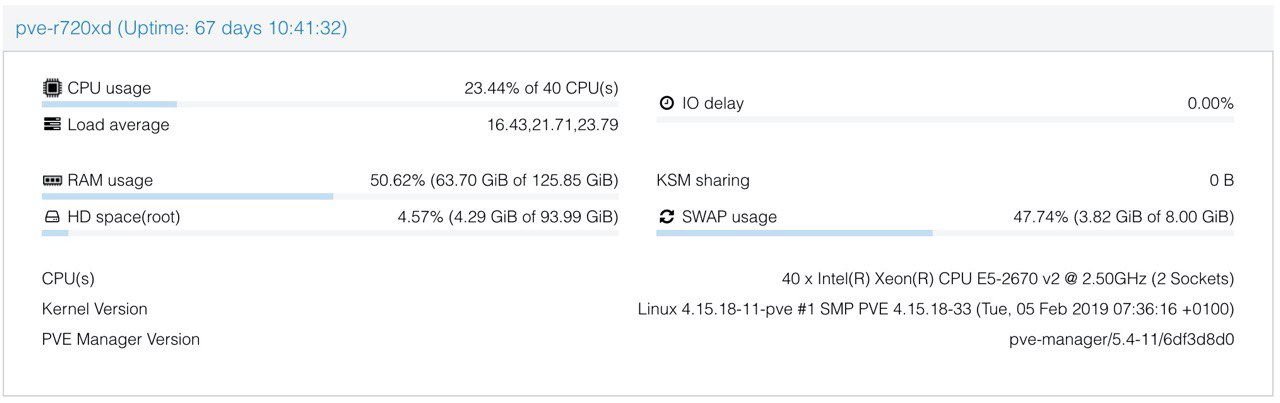Click the IO delay clock icon

point(667,103)
